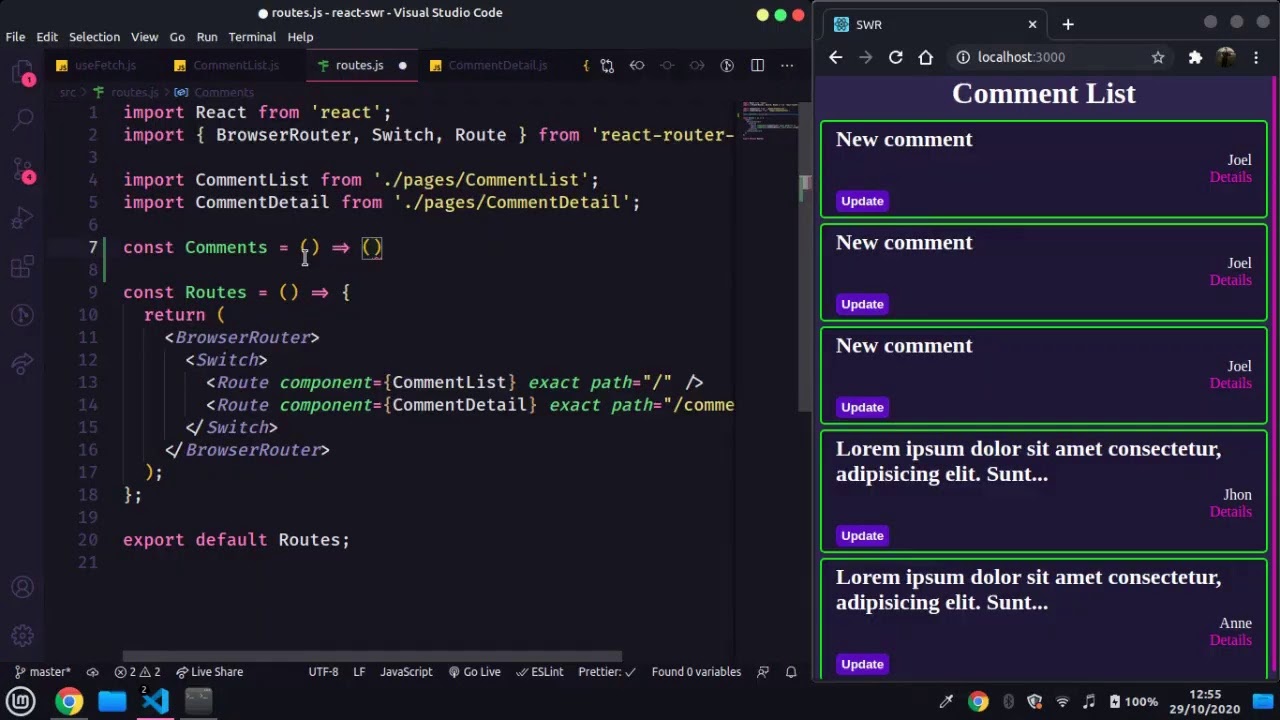
Task: Open the Files folder in the taskbar
Action: pyautogui.click(x=112, y=701)
